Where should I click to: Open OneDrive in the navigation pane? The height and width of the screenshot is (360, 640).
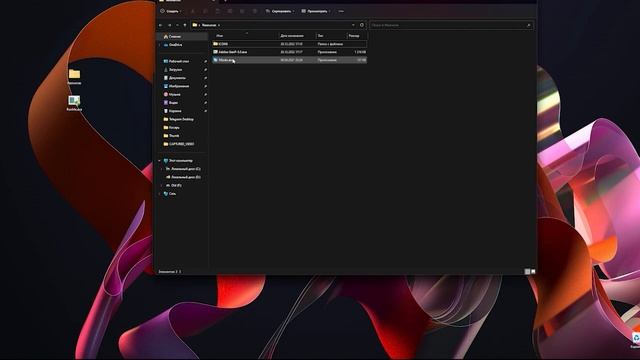pyautogui.click(x=176, y=45)
